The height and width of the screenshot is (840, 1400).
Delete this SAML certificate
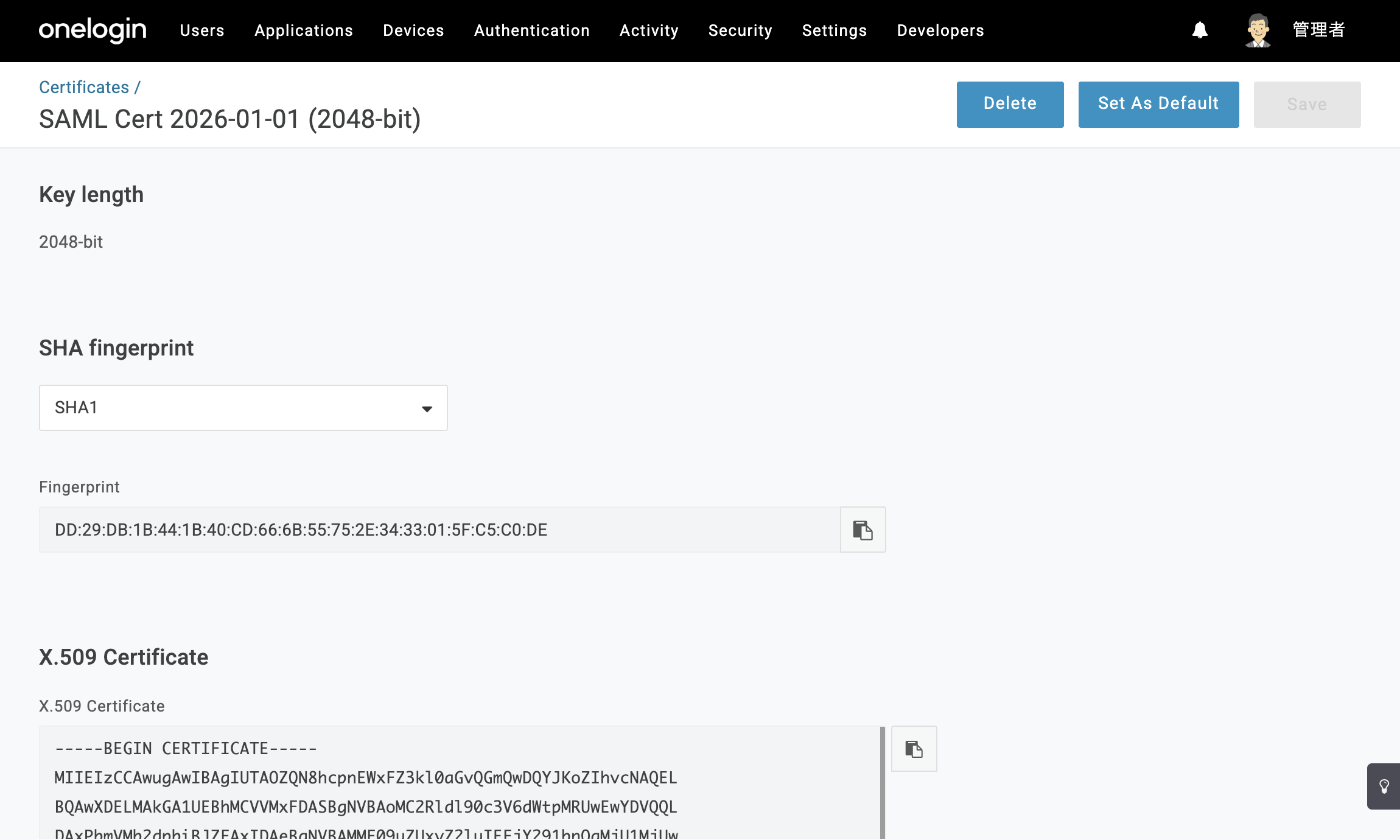(1010, 104)
